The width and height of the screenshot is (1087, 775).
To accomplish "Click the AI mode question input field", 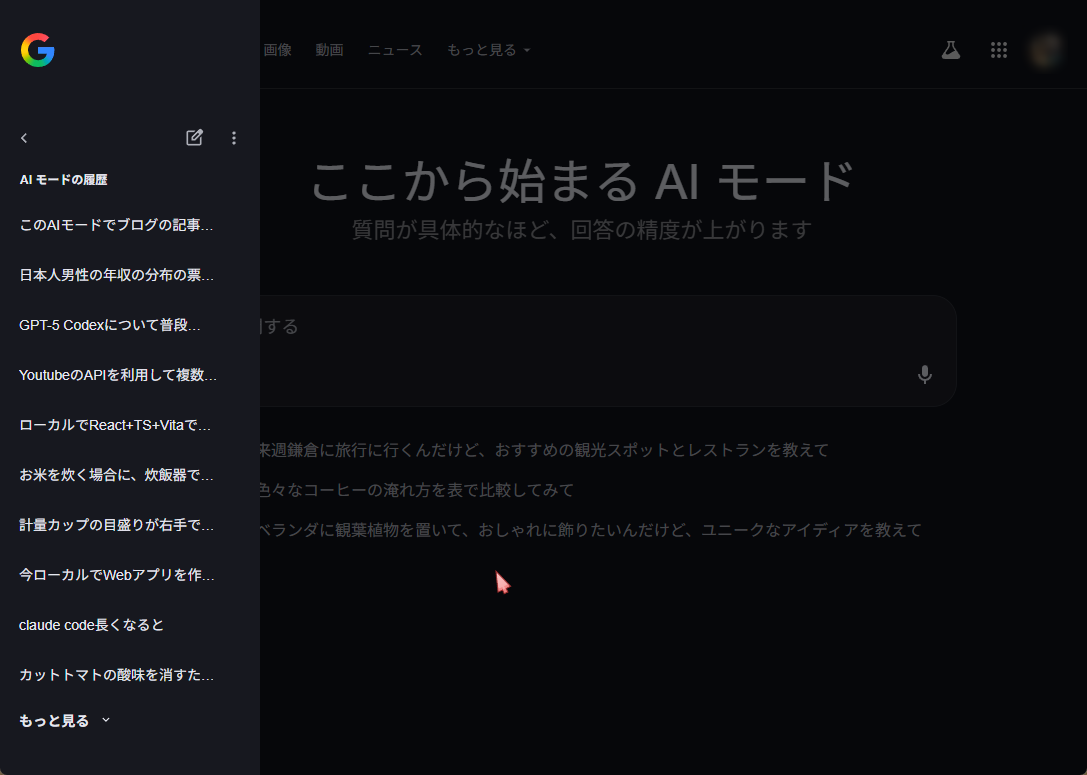I will coord(580,327).
